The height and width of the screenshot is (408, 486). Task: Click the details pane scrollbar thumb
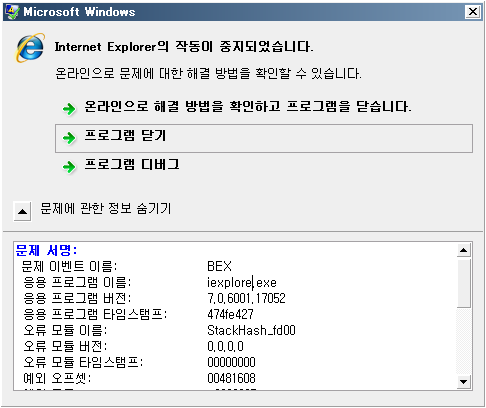463,283
